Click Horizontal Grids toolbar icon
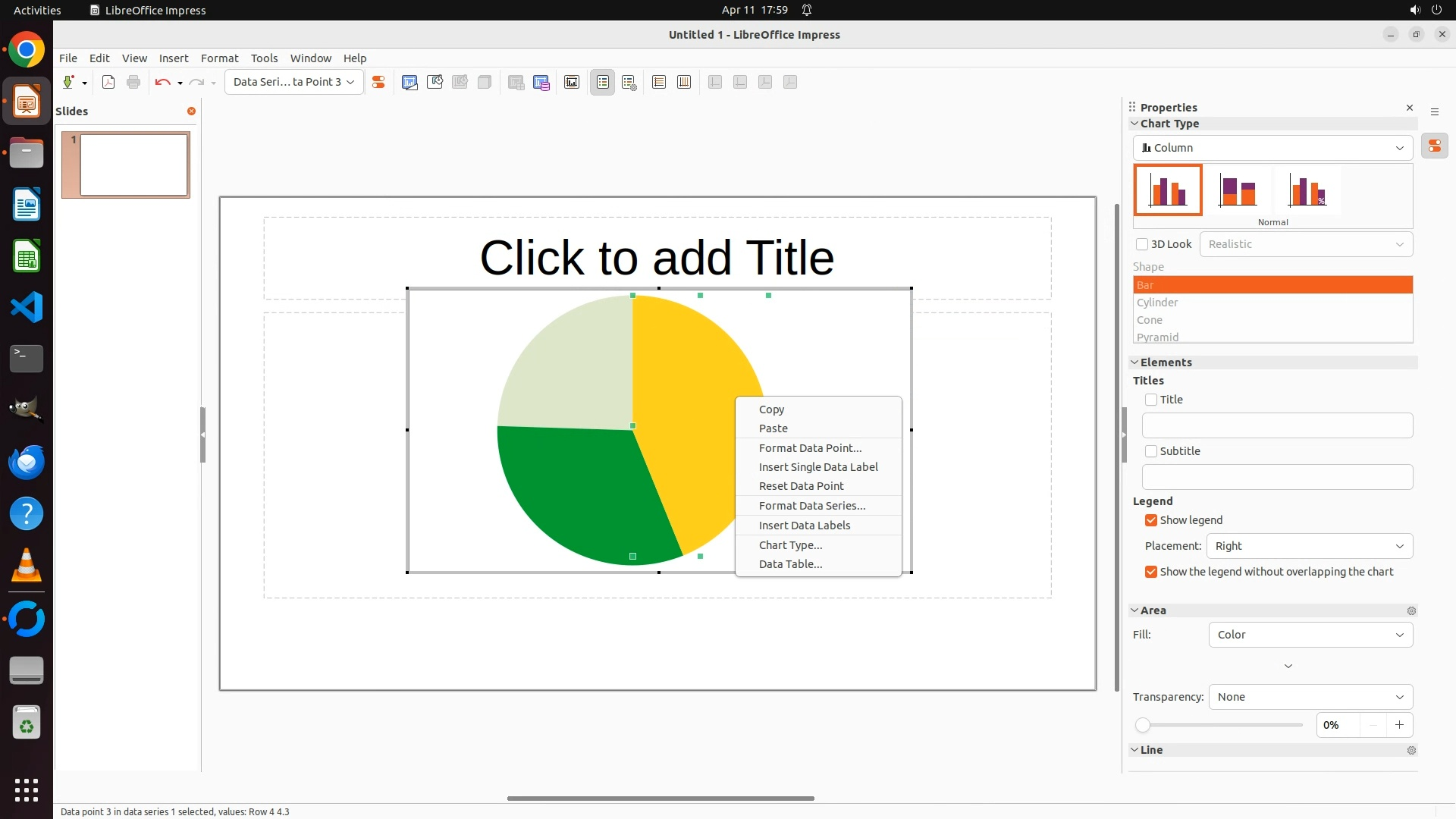This screenshot has width=1456, height=819. coord(659,82)
